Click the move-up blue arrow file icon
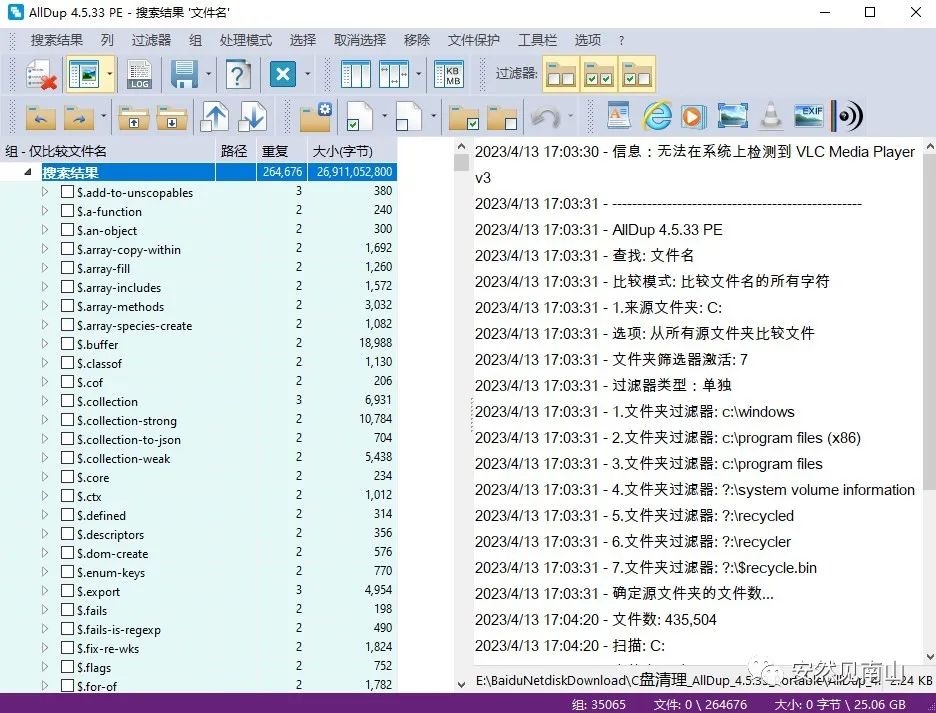Viewport: 936px width, 713px height. click(x=215, y=116)
